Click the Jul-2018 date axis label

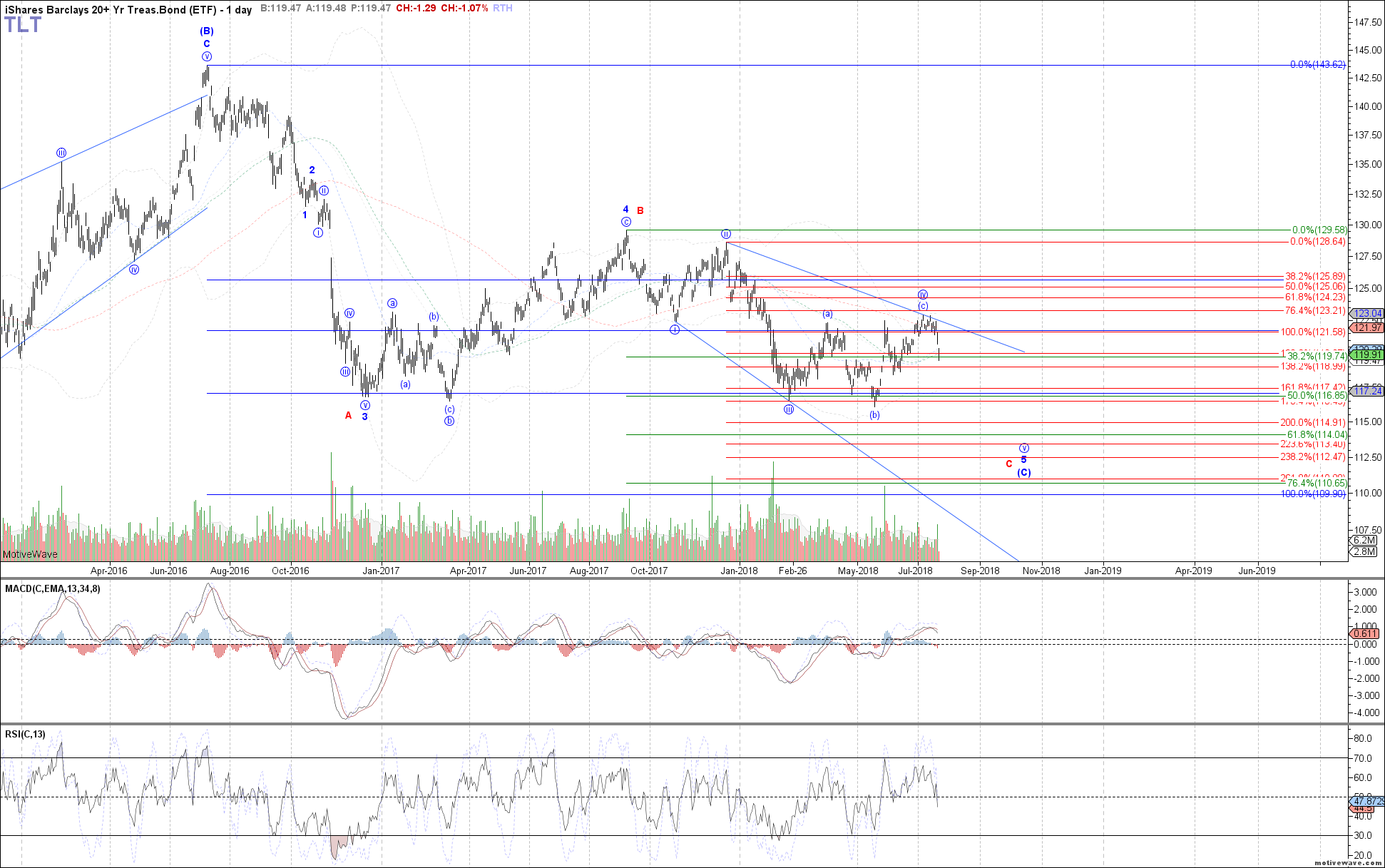pyautogui.click(x=915, y=571)
